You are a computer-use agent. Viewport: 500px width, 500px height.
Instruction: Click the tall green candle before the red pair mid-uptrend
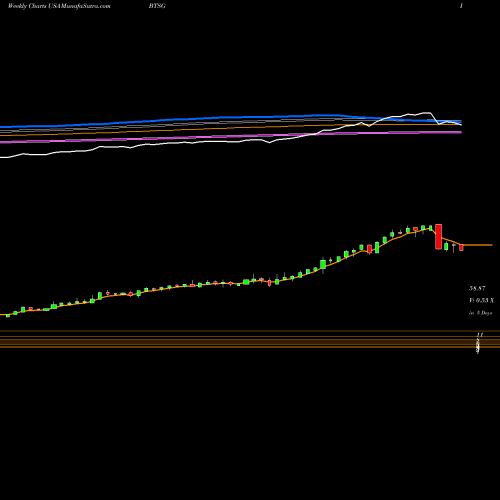coord(377,248)
